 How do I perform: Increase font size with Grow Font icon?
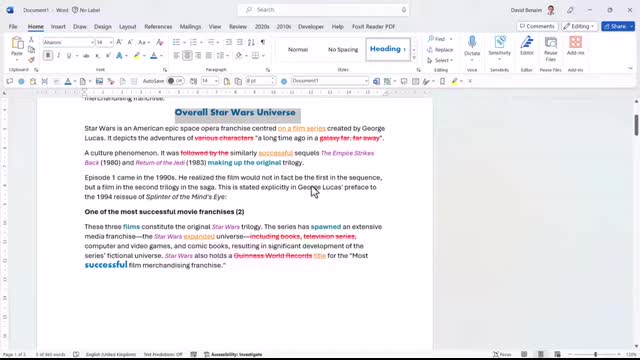[x=119, y=42]
